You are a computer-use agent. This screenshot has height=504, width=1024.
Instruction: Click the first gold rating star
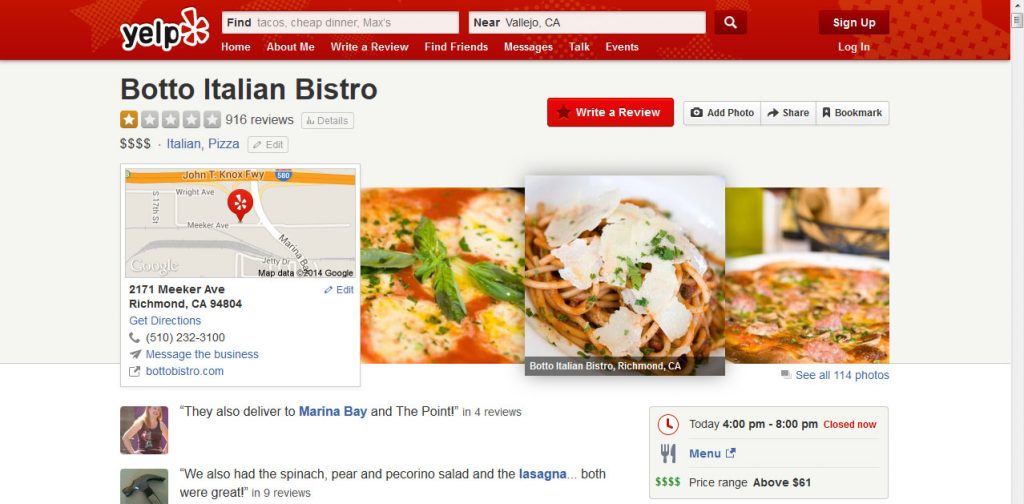129,119
